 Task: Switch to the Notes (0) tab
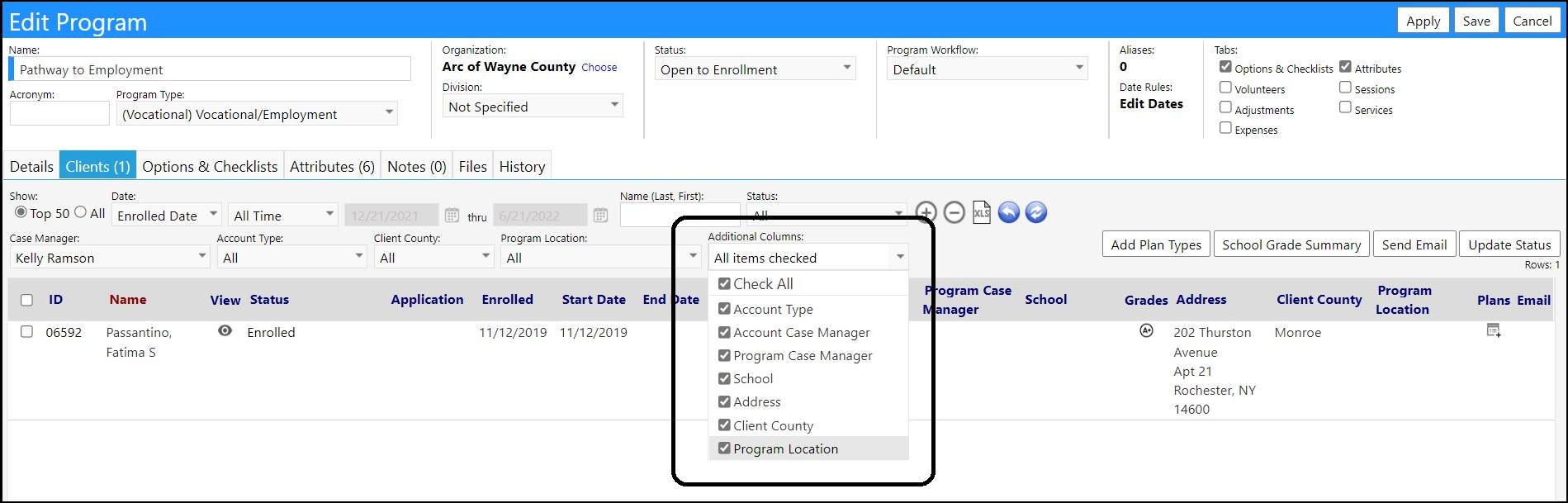point(417,166)
